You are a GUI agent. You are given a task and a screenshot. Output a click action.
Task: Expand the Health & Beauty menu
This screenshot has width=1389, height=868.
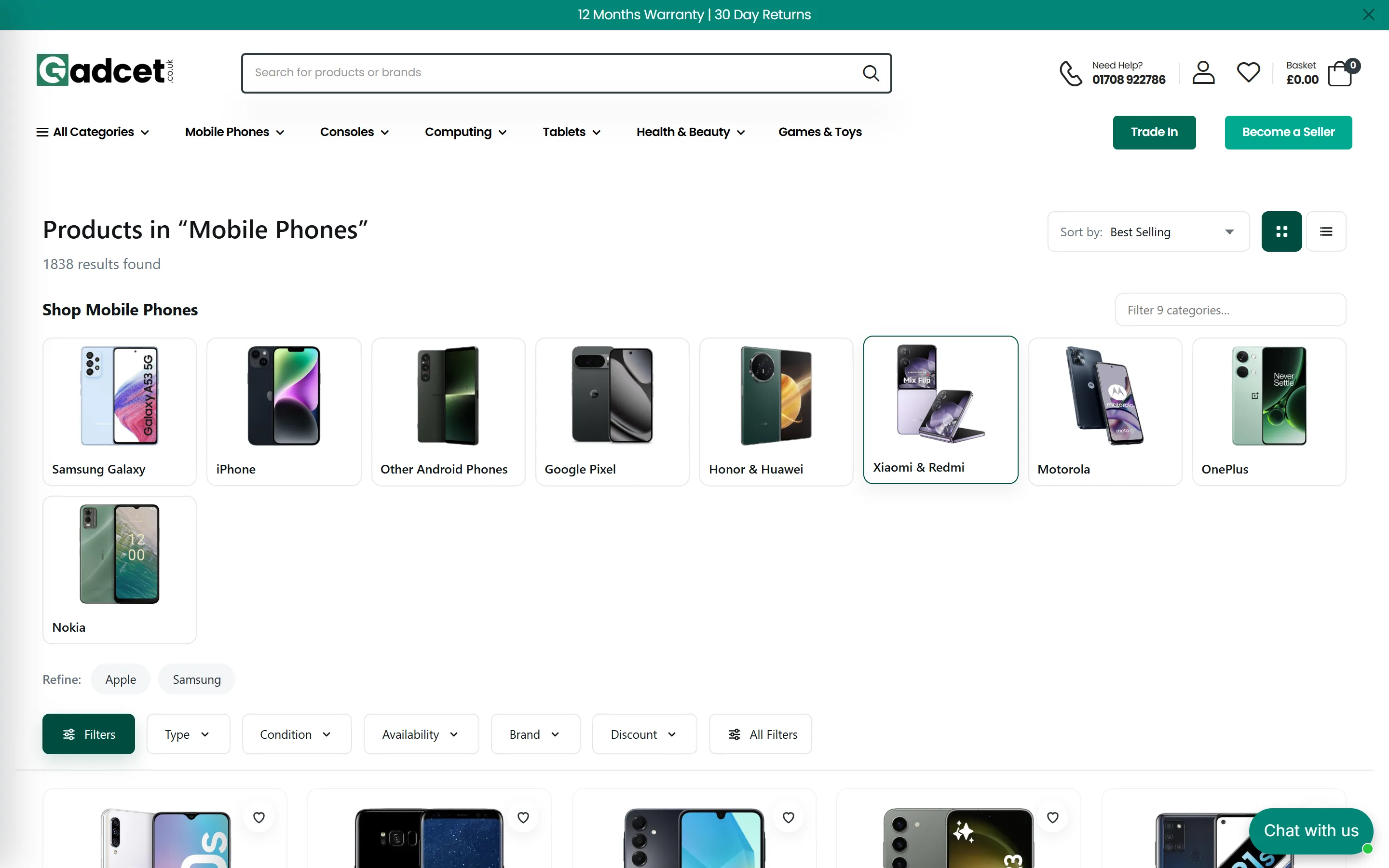(x=691, y=132)
